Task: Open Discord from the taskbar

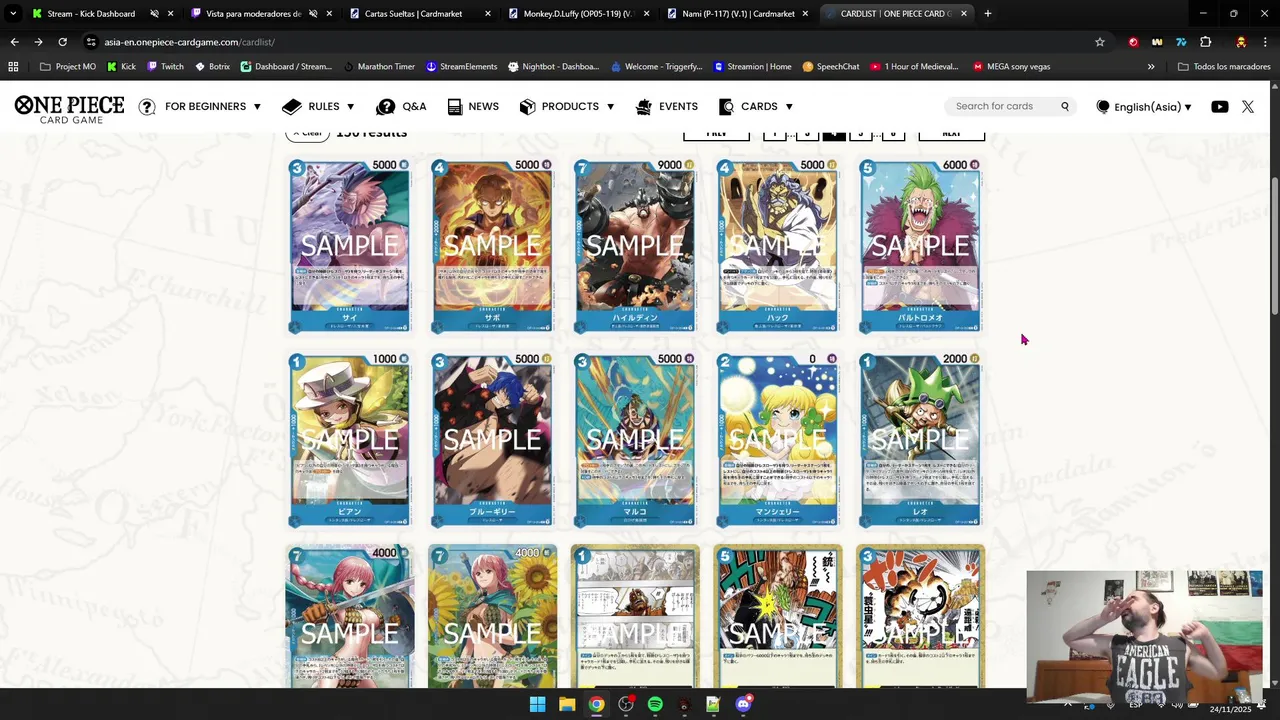Action: point(743,704)
